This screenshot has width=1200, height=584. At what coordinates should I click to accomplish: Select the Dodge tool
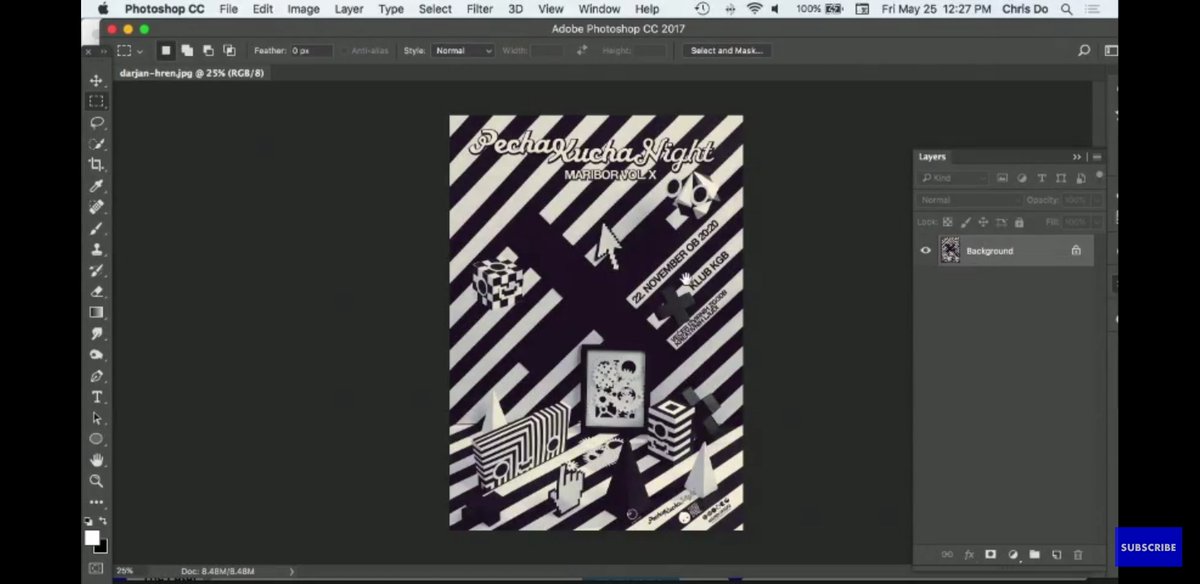tap(96, 354)
